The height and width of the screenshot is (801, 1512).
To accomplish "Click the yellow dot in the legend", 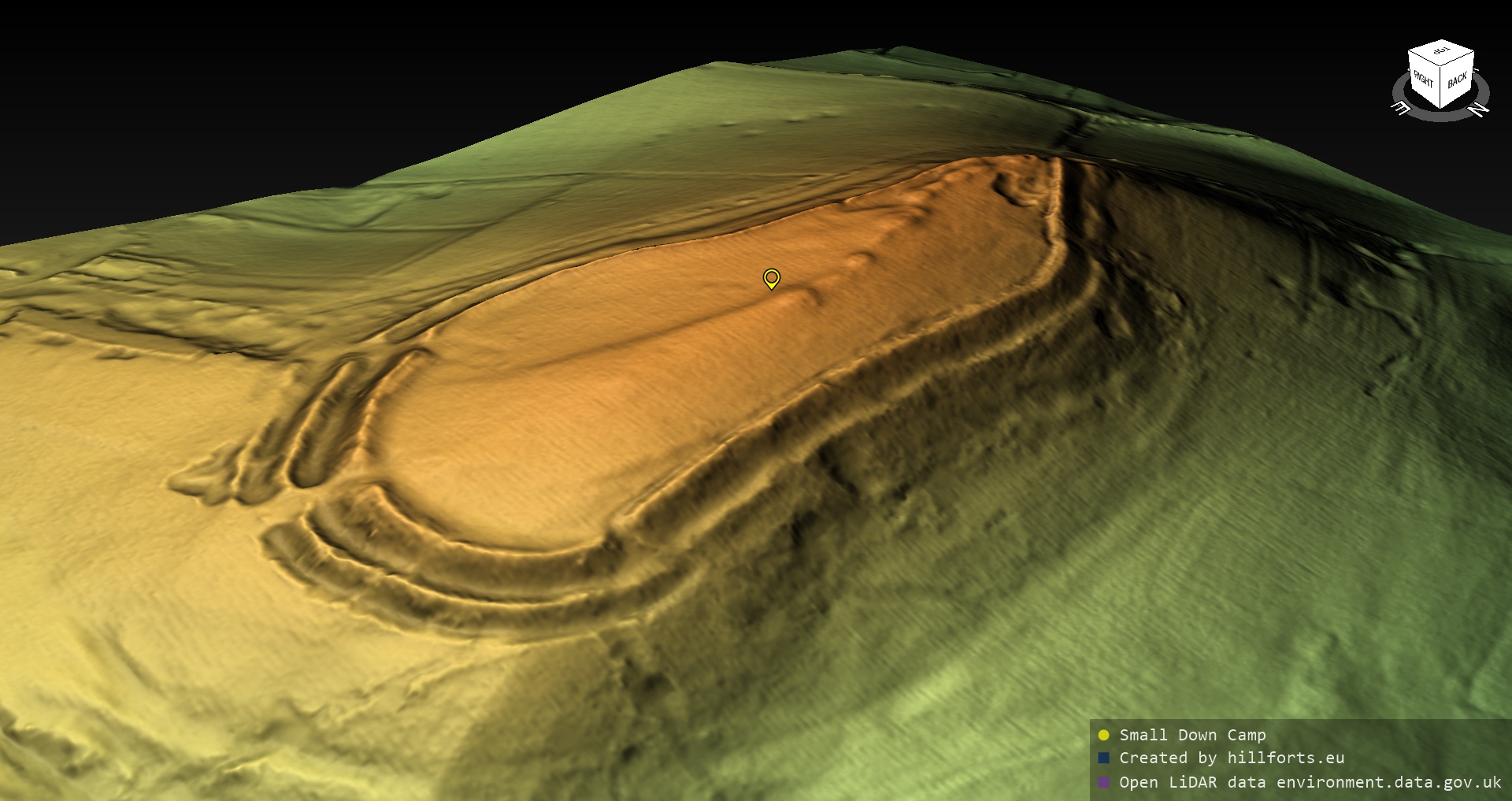I will [1103, 735].
